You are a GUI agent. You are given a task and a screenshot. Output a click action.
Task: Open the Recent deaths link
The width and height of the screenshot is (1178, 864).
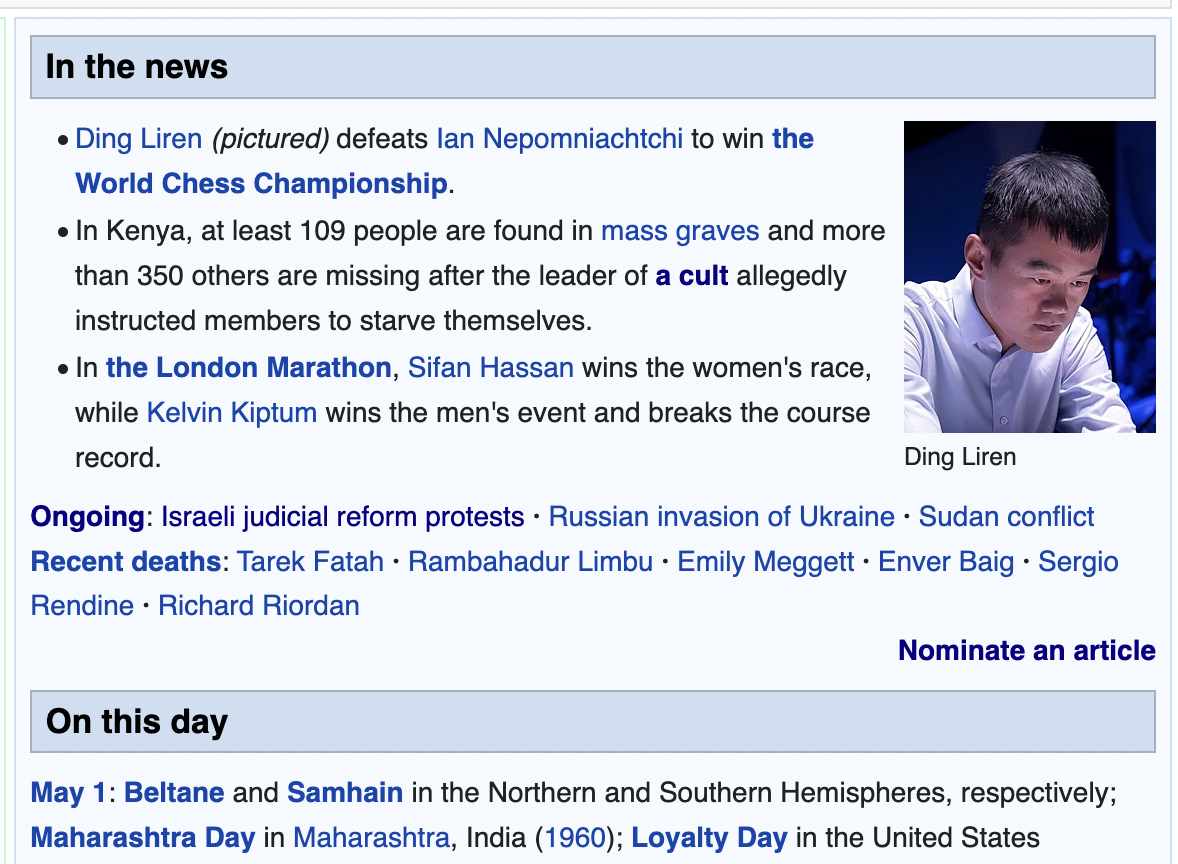click(125, 561)
